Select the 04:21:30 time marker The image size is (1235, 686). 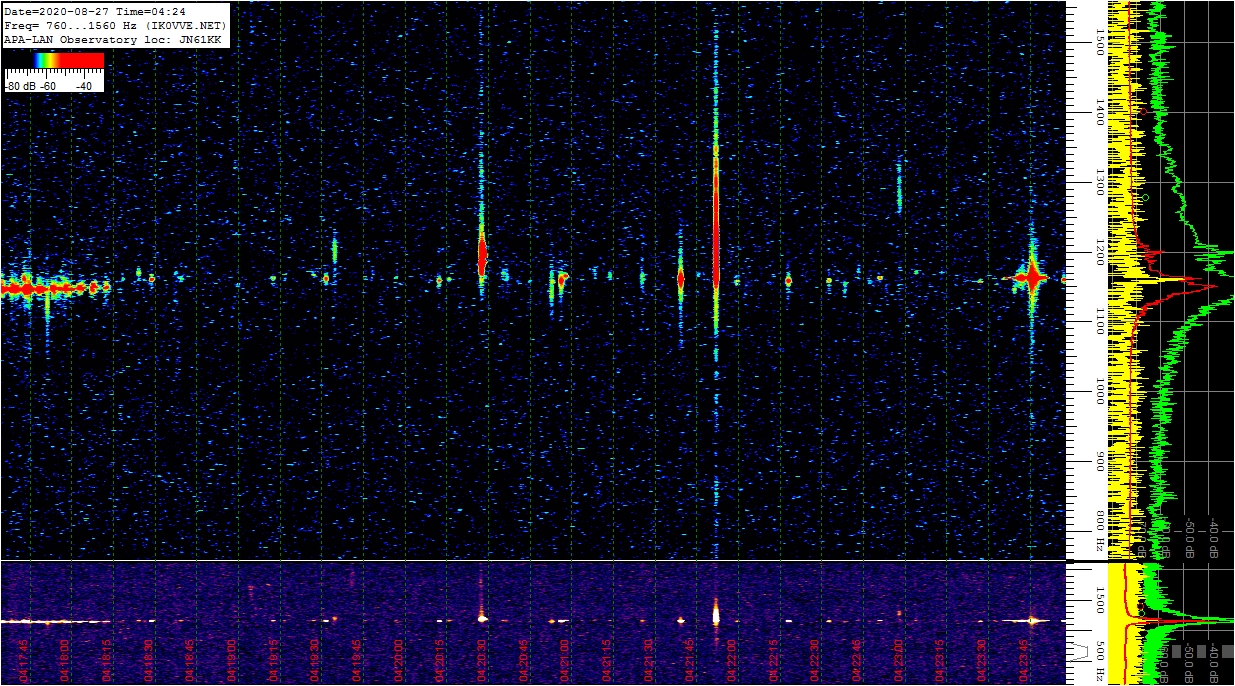[648, 661]
